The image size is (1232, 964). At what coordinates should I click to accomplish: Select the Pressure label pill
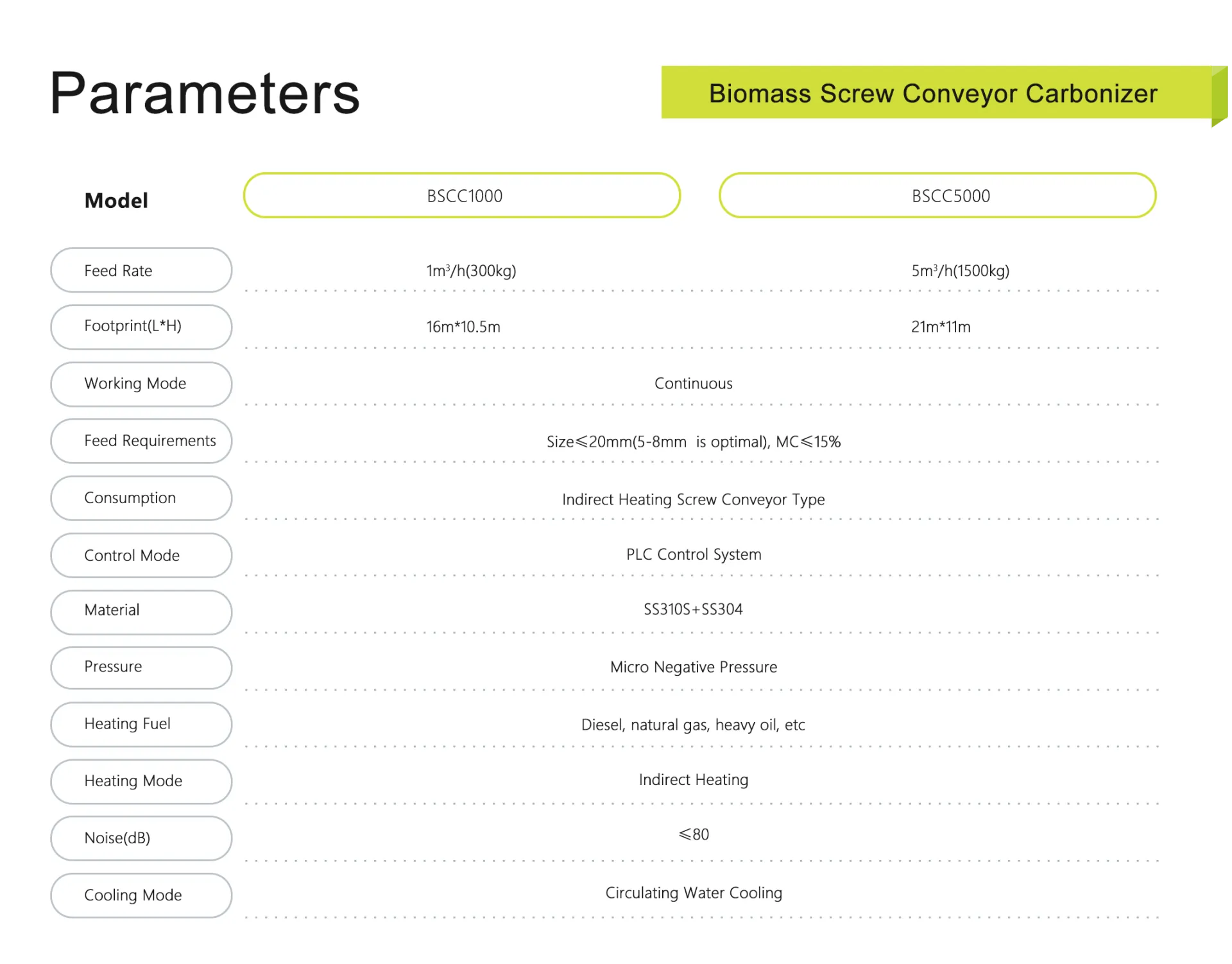pos(141,667)
